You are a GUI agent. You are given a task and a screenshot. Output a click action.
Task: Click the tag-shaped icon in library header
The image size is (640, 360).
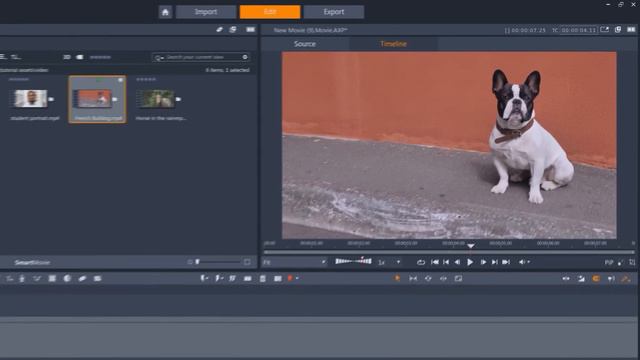(x=220, y=29)
